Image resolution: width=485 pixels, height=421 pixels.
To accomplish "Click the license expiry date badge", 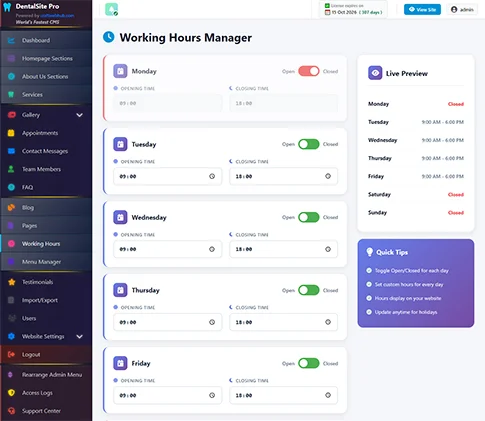I will point(353,9).
